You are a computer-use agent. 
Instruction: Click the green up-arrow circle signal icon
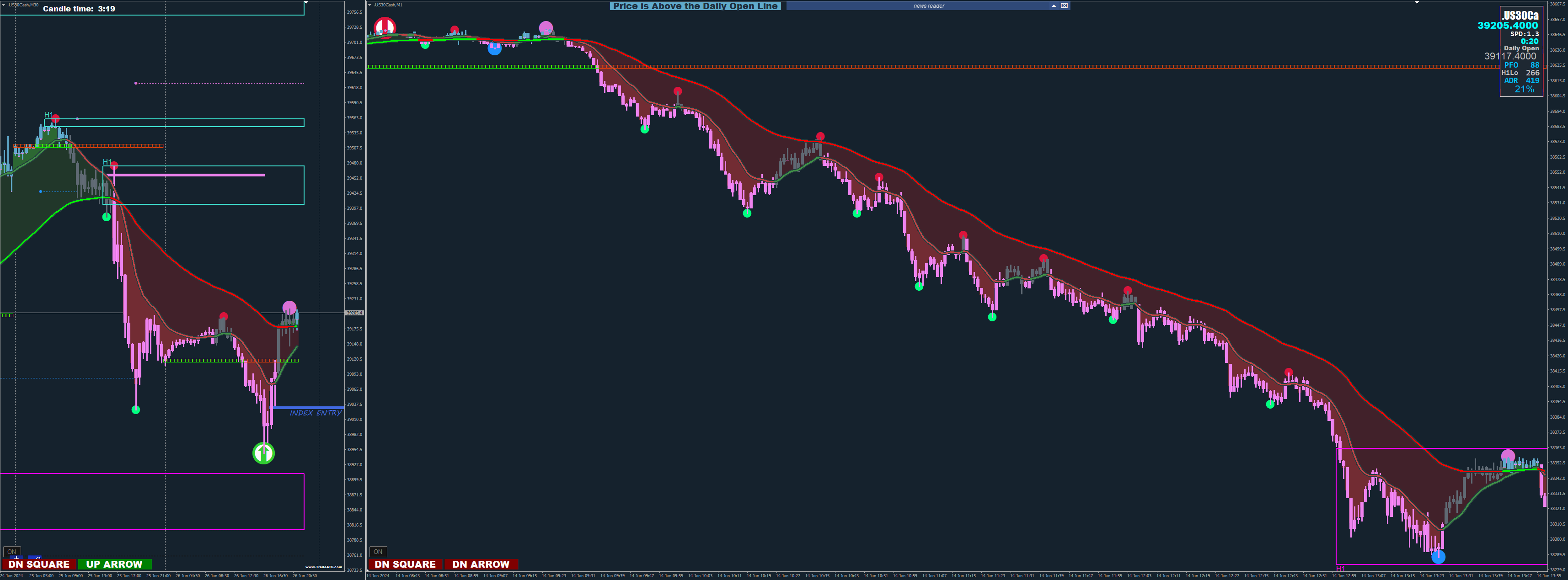(263, 453)
